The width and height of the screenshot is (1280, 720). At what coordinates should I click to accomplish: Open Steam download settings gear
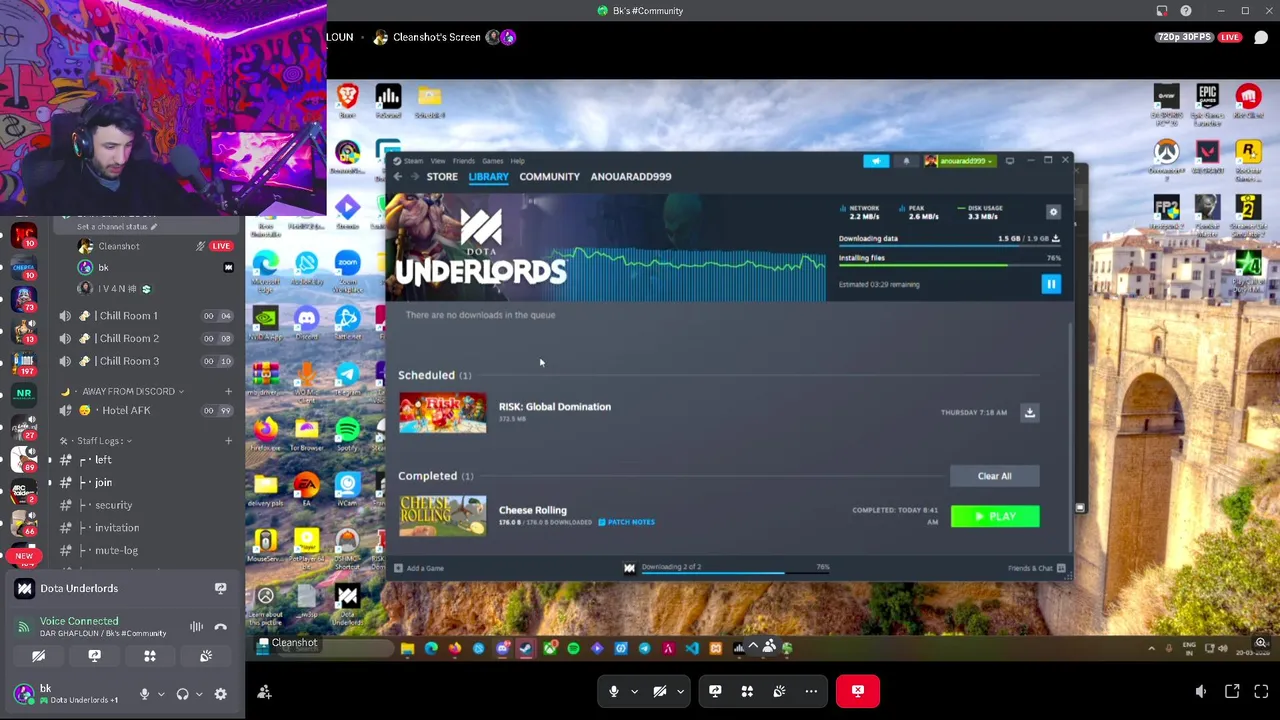tap(1053, 212)
